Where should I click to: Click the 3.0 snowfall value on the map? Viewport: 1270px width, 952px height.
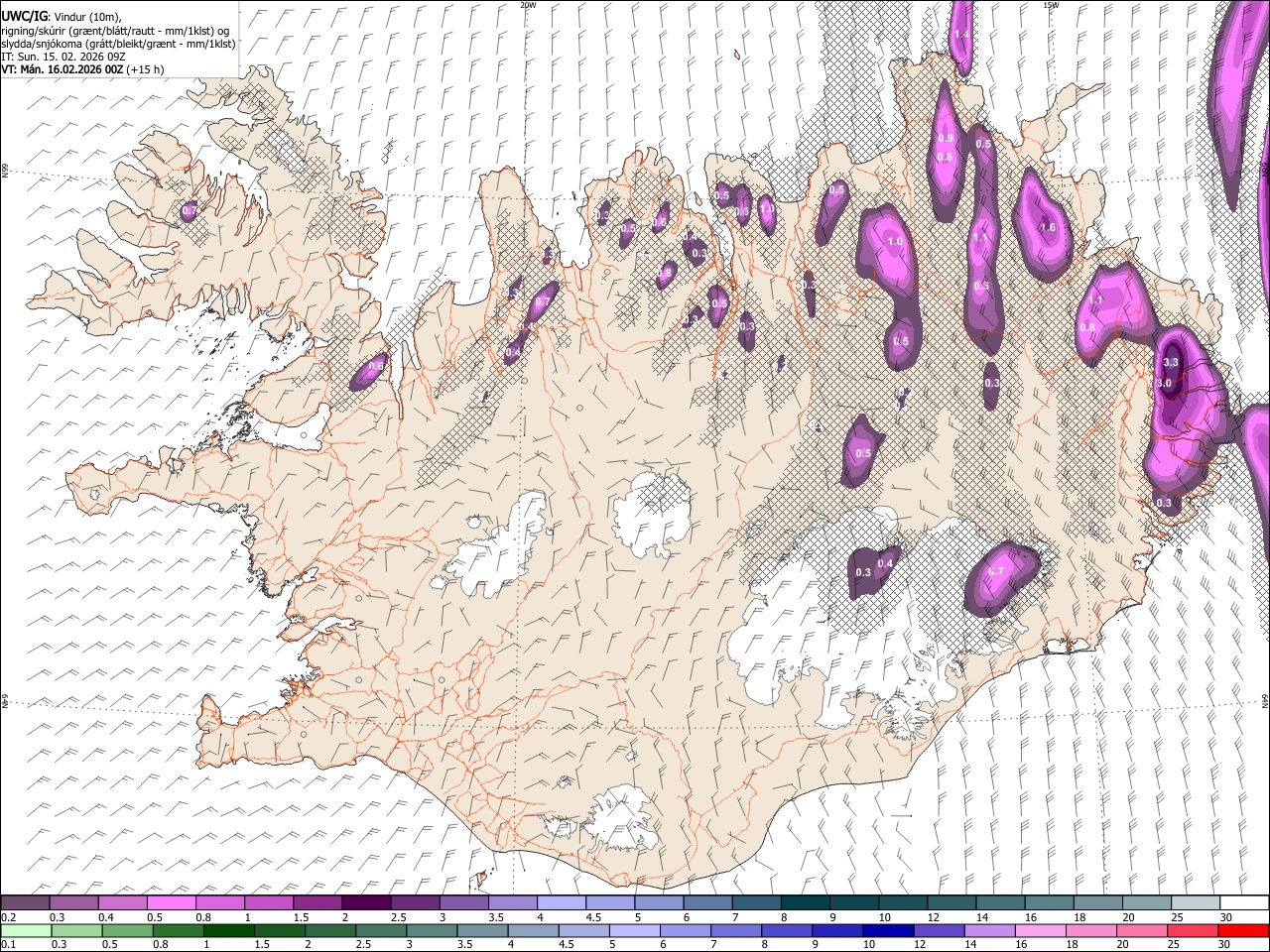(x=1165, y=383)
